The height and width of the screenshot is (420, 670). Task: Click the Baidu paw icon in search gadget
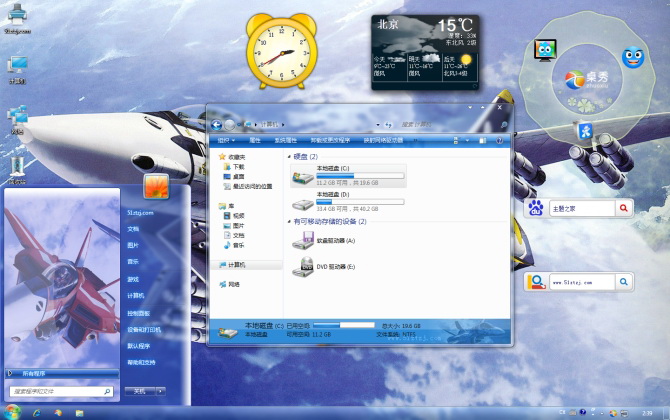536,208
